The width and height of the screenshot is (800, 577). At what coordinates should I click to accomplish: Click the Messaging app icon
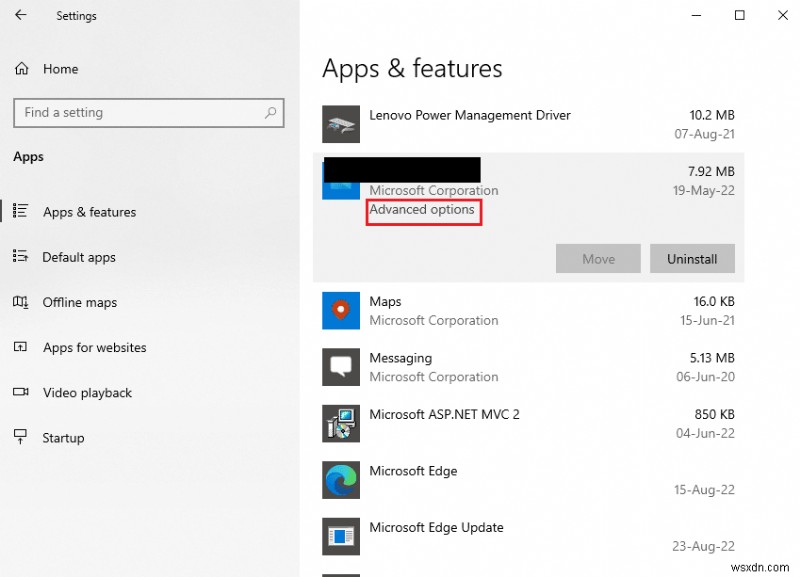(340, 367)
